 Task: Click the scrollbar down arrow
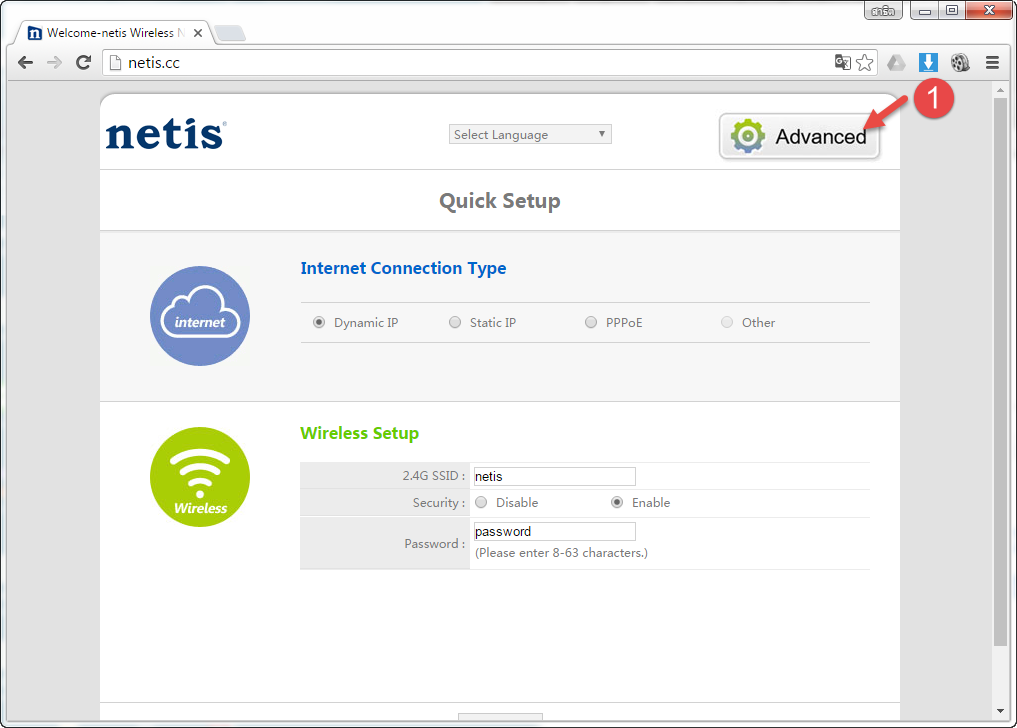[1000, 711]
